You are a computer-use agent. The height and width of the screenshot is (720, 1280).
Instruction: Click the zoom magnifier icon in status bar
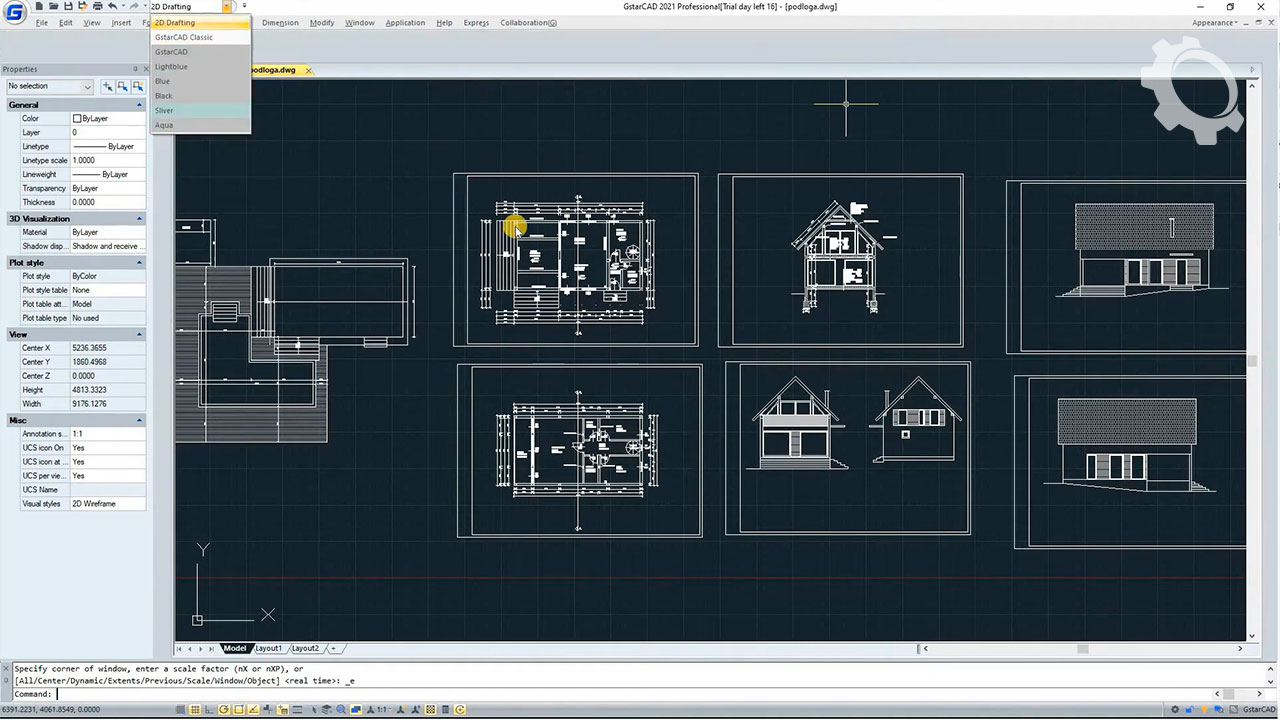(341, 710)
